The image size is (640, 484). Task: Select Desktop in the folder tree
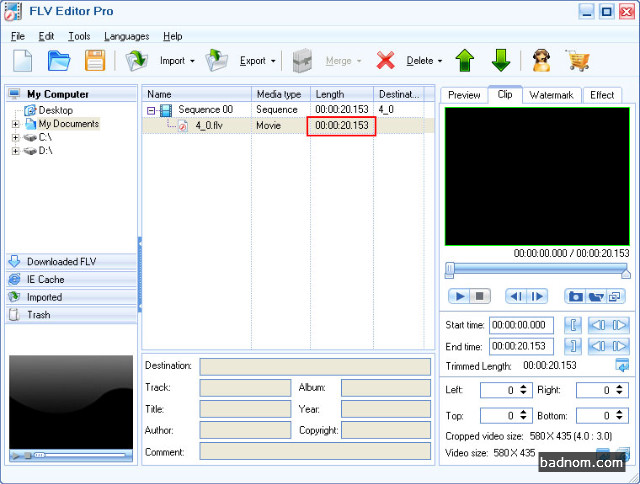(56, 110)
